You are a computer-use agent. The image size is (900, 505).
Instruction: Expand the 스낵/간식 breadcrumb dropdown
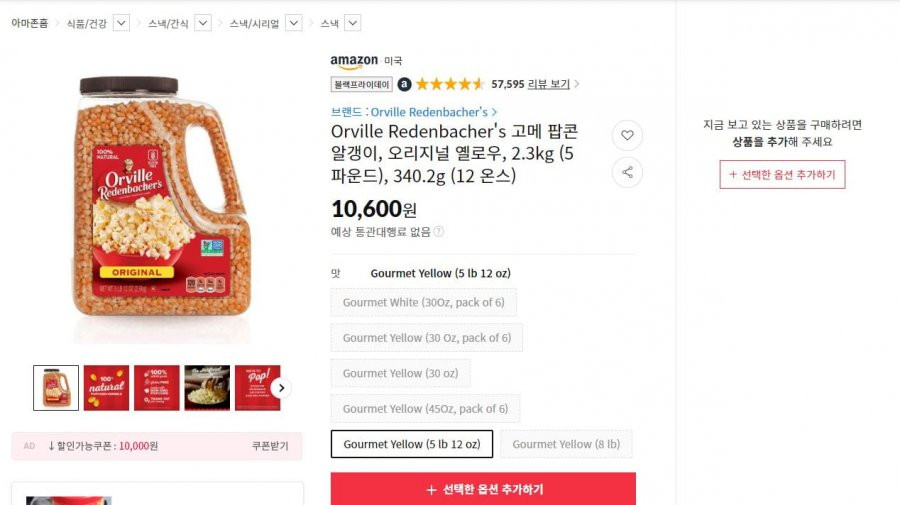point(203,24)
